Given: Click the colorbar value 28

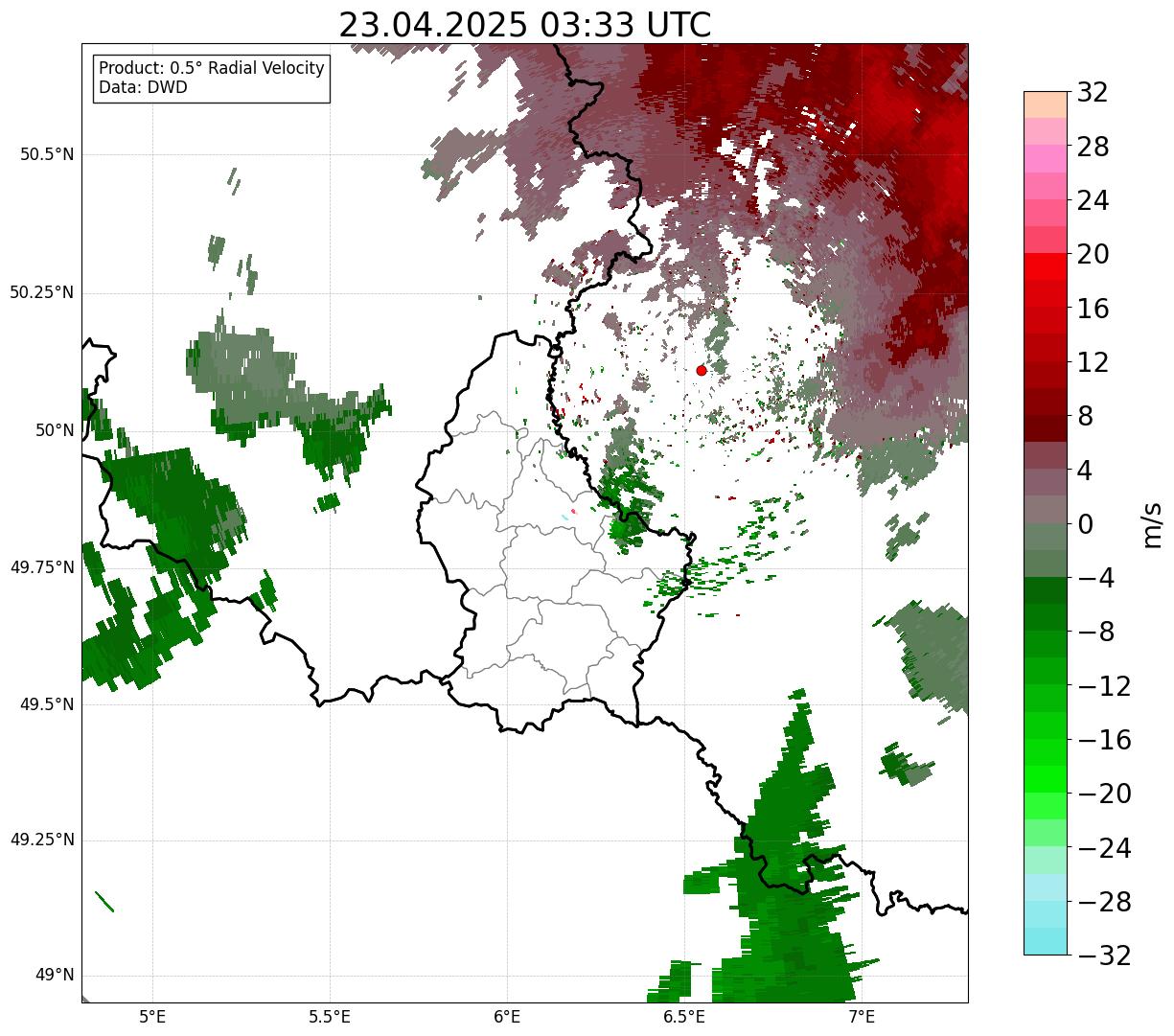Looking at the screenshot, I should [1093, 147].
